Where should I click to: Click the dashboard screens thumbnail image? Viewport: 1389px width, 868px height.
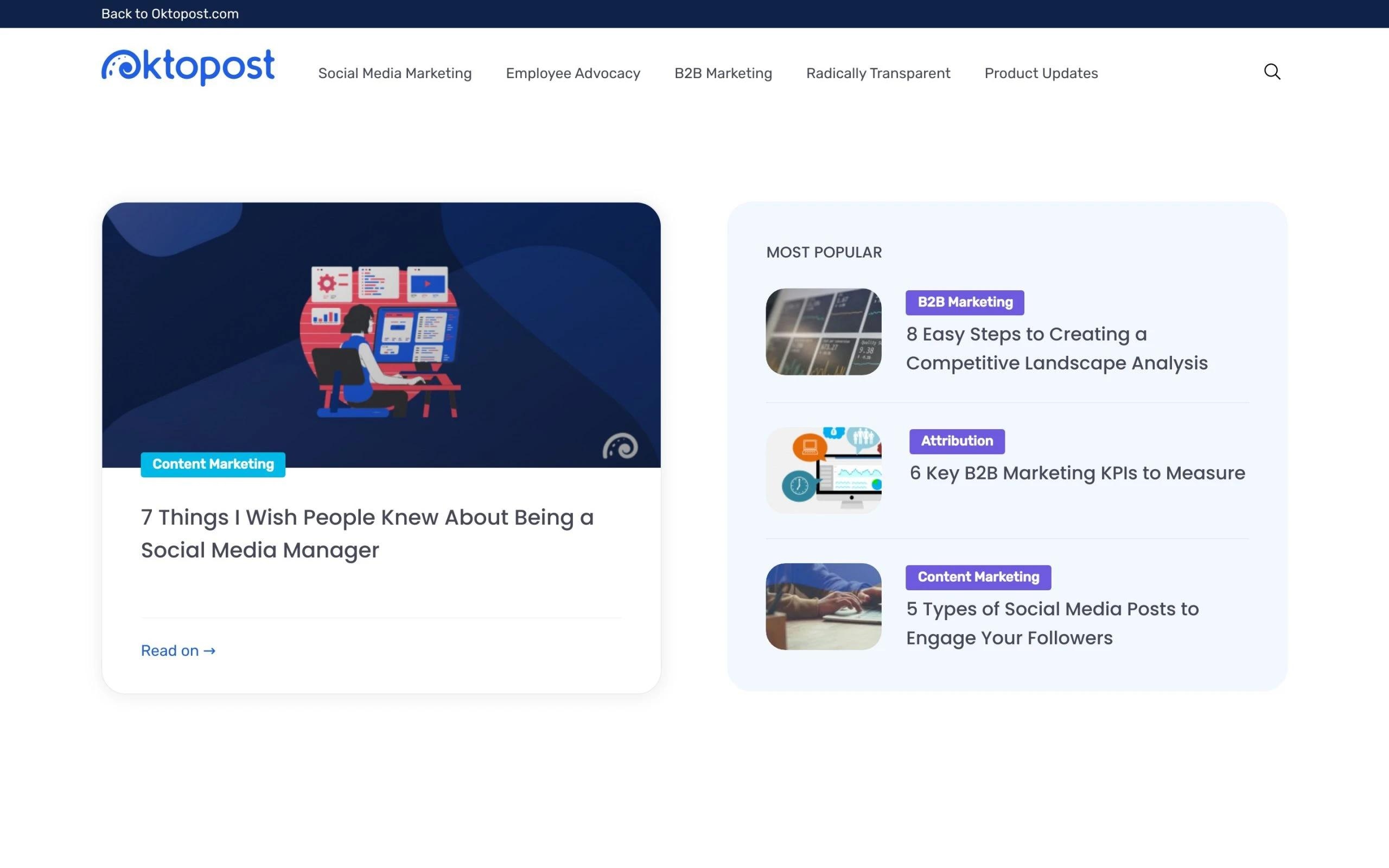(823, 332)
